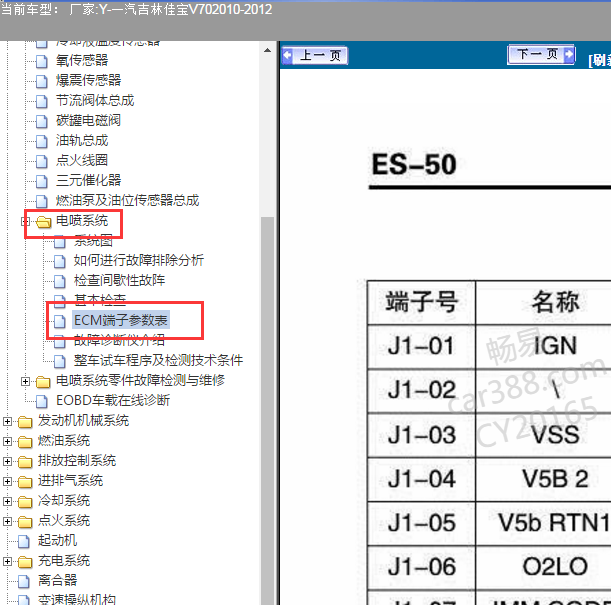Click the 点火线圈 page icon
Image resolution: width=611 pixels, height=605 pixels.
point(42,161)
